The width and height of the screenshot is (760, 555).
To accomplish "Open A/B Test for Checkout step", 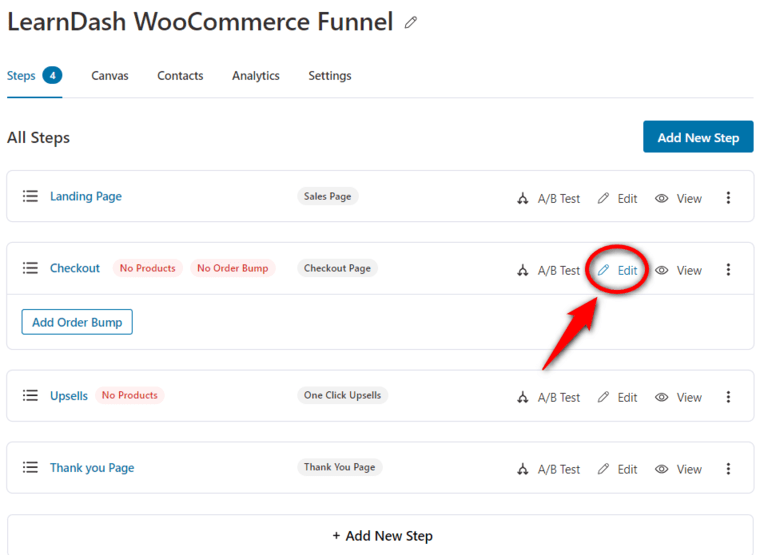I will click(x=548, y=270).
